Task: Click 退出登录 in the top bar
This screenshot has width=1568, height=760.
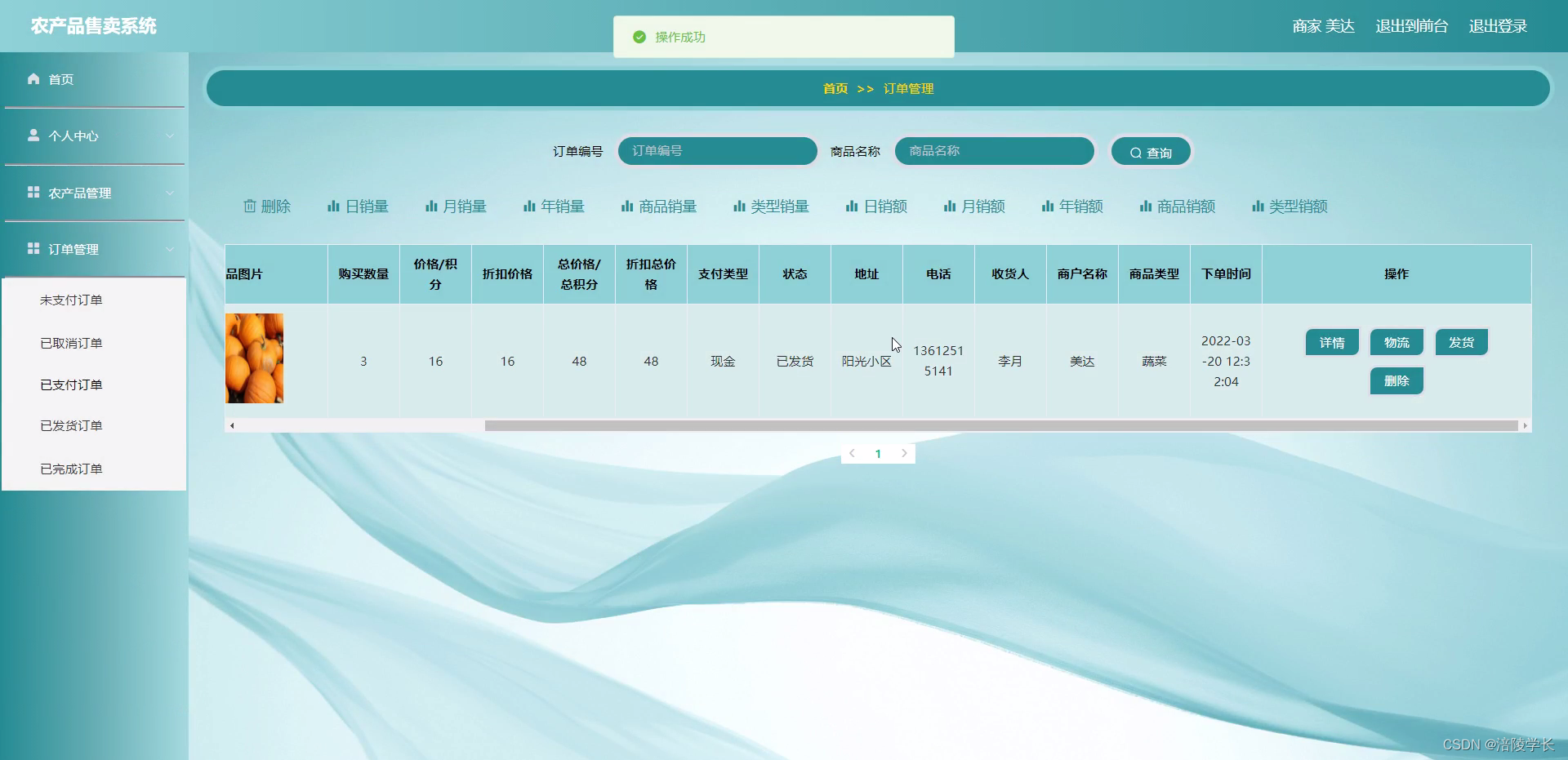Action: pyautogui.click(x=1497, y=25)
